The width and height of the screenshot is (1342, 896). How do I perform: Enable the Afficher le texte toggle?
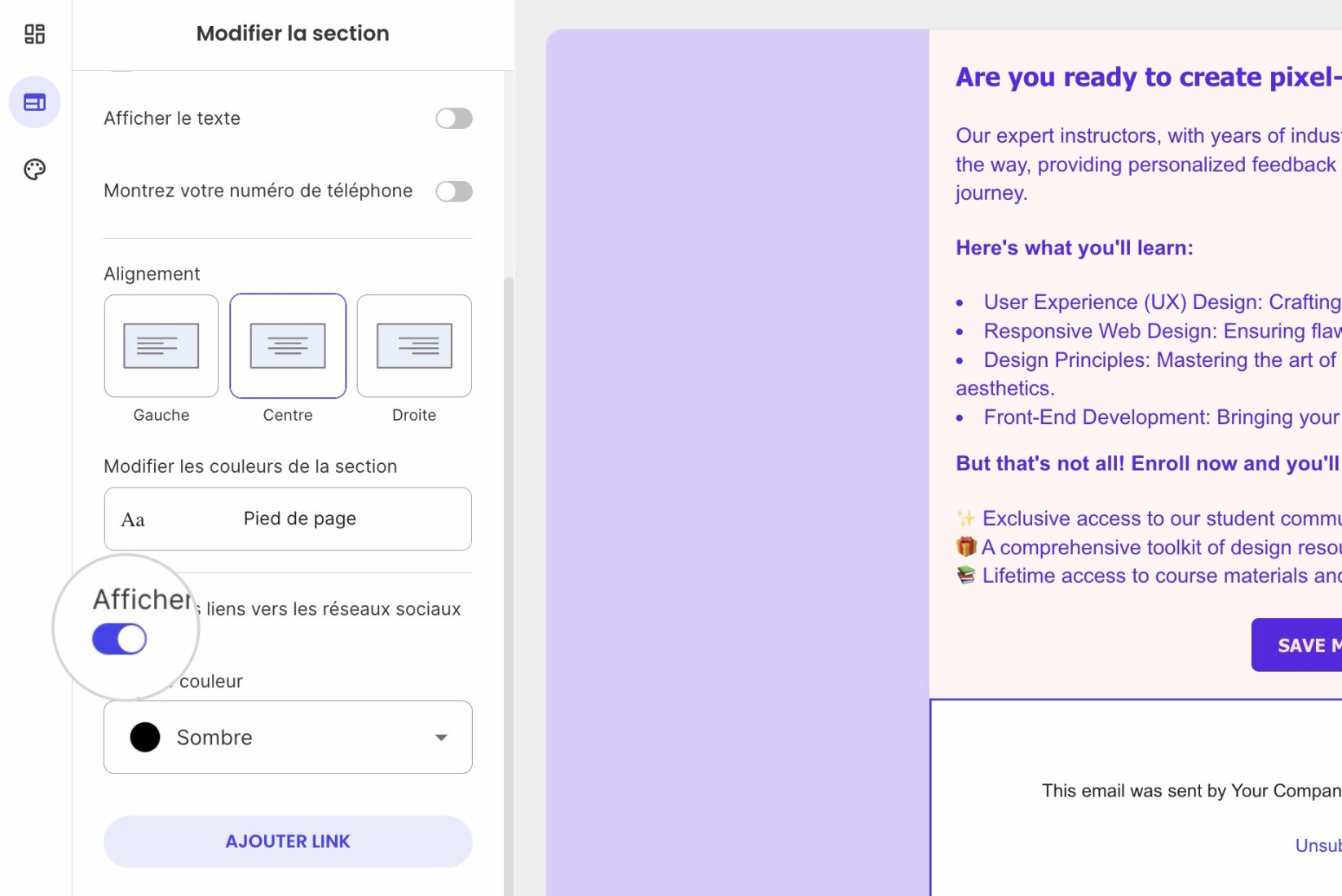pos(454,118)
